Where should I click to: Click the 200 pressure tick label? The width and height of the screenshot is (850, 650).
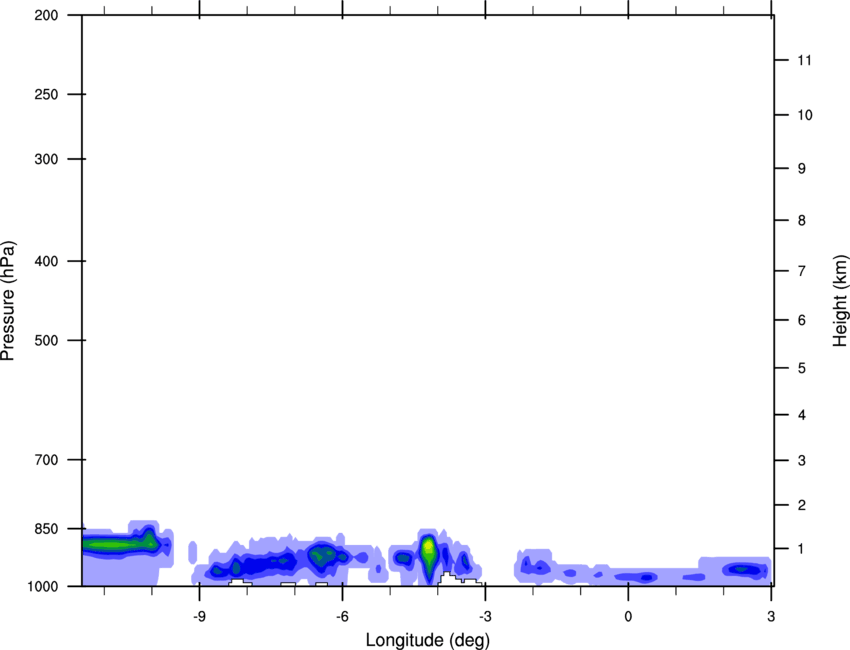point(46,15)
